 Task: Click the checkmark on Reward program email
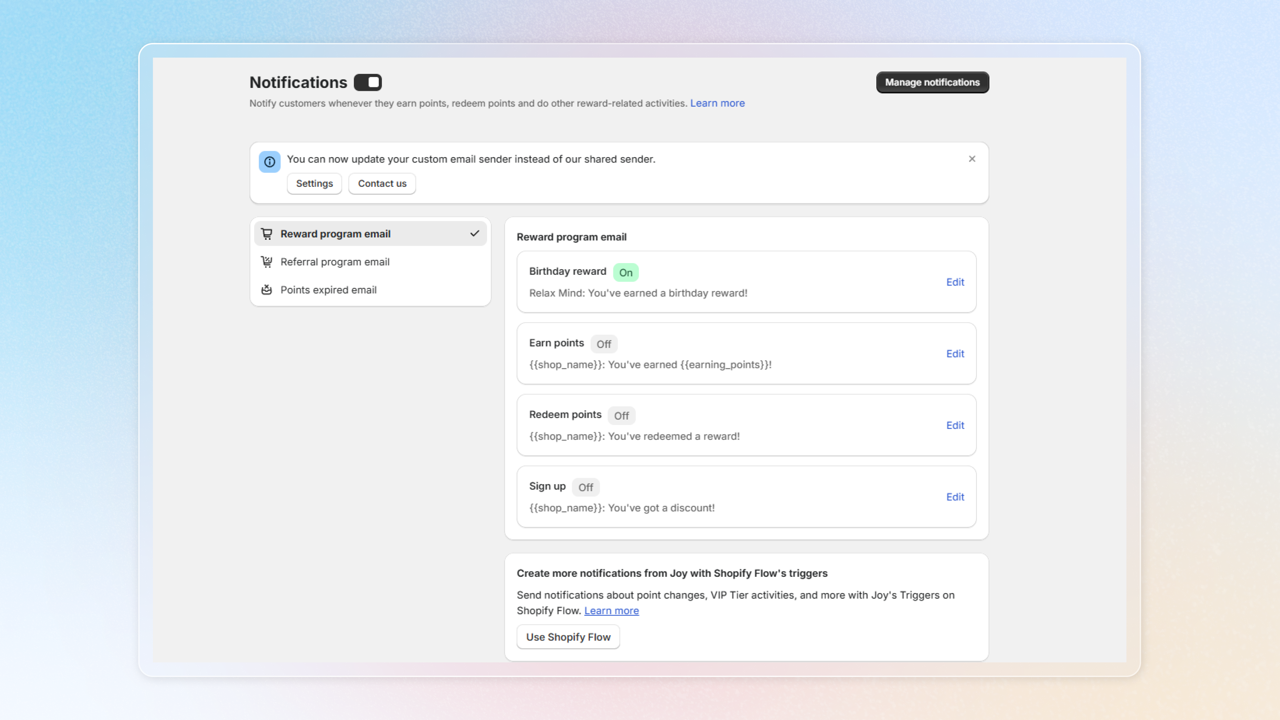[x=475, y=234]
